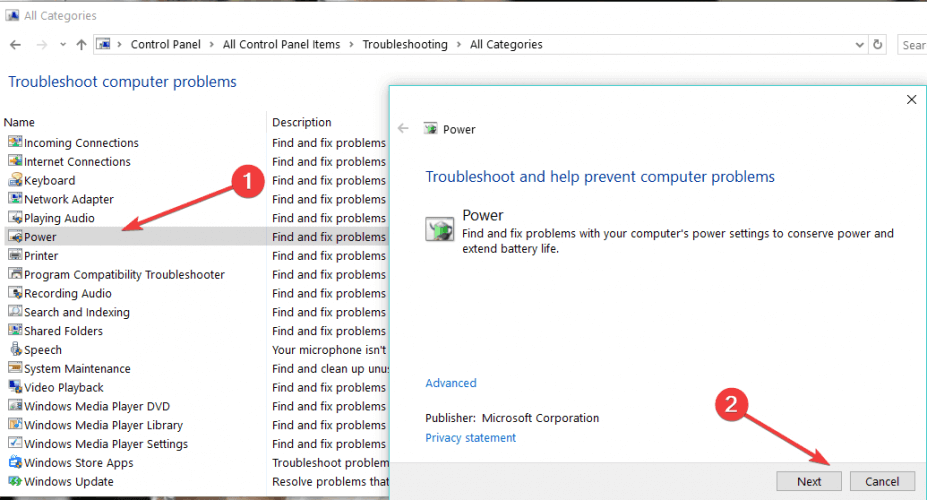Viewport: 927px width, 500px height.
Task: Go back using the address bar back arrow
Action: [x=15, y=45]
